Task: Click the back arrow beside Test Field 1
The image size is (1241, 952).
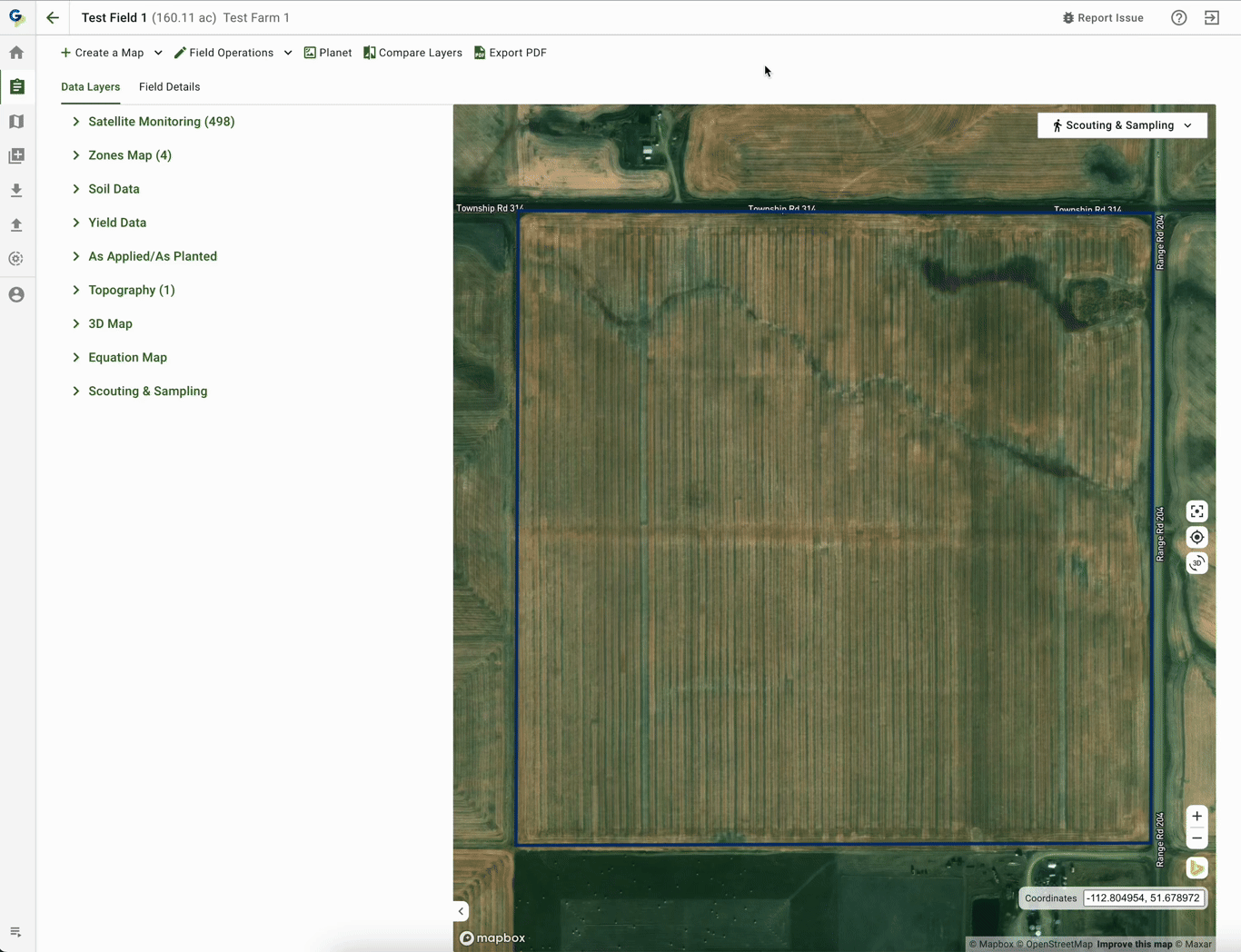Action: tap(53, 17)
